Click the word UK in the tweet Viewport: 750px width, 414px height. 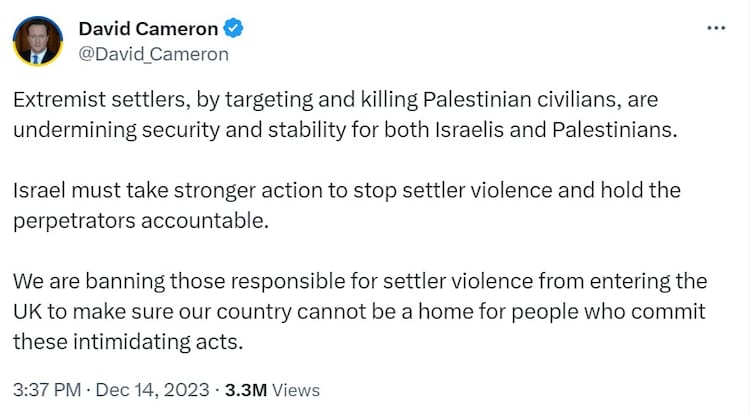(28, 311)
